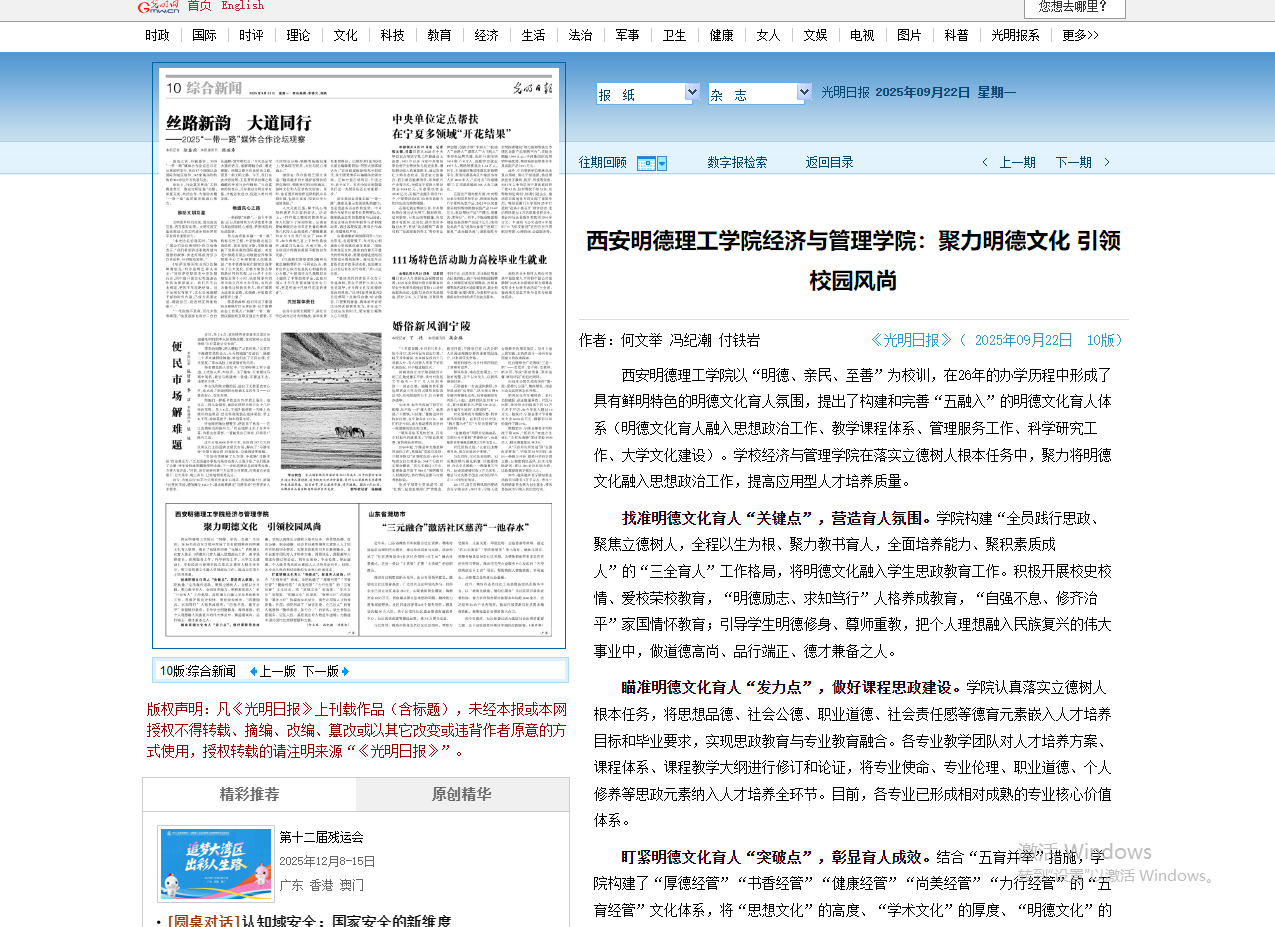Switch to the 精彩推荐 tab
Viewport: 1275px width, 927px height.
pyautogui.click(x=249, y=795)
